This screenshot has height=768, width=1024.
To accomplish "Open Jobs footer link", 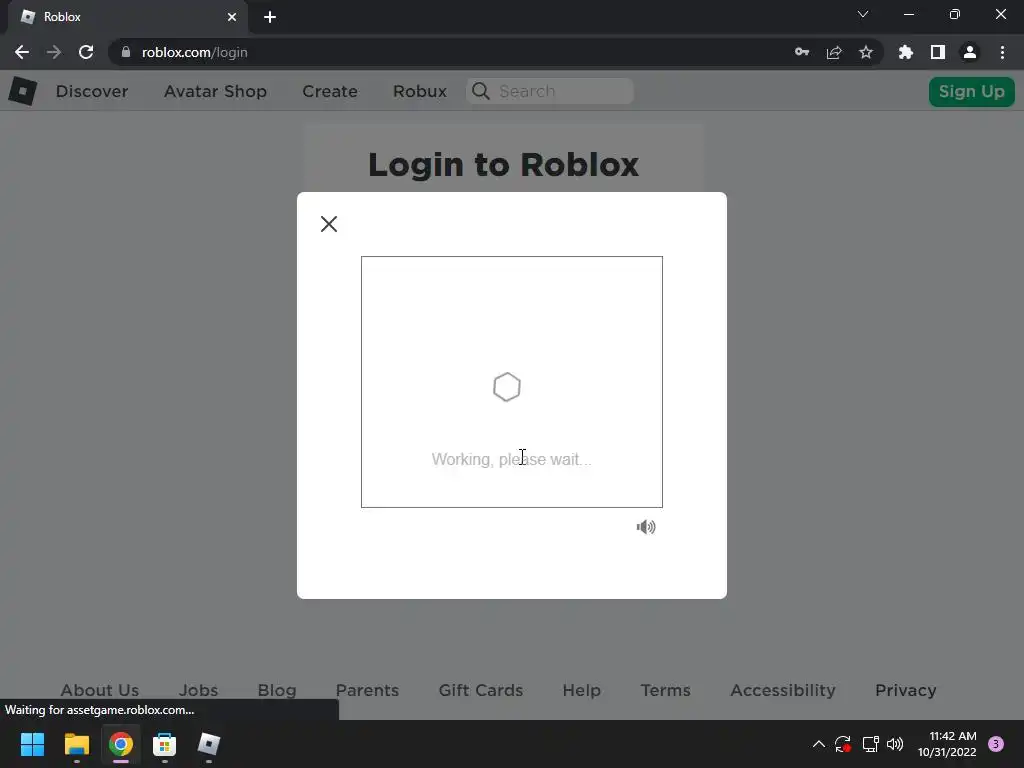I will [199, 690].
